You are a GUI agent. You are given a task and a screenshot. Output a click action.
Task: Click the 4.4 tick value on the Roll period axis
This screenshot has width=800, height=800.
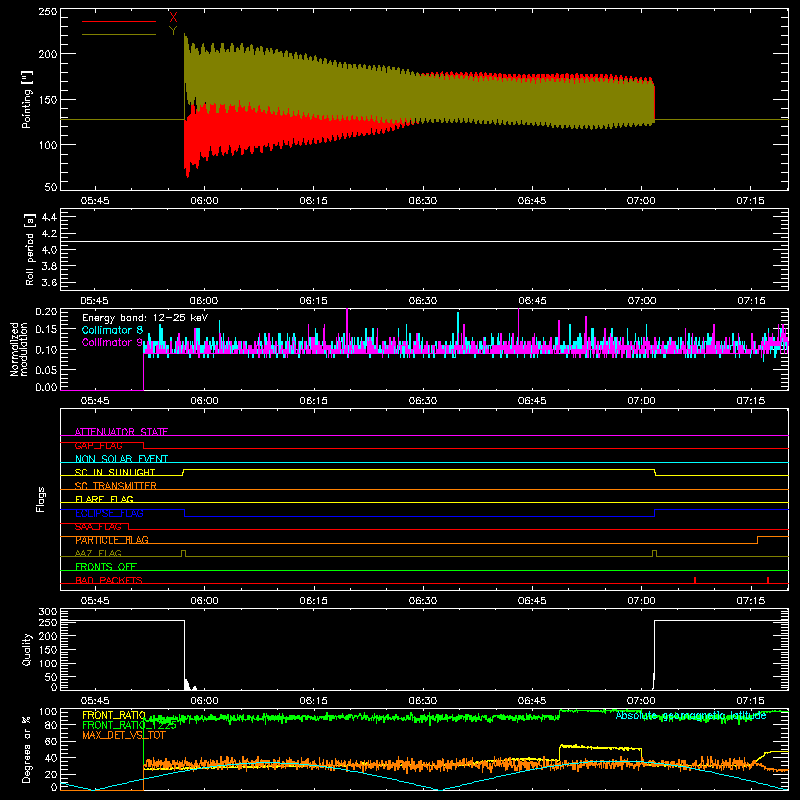pos(48,217)
